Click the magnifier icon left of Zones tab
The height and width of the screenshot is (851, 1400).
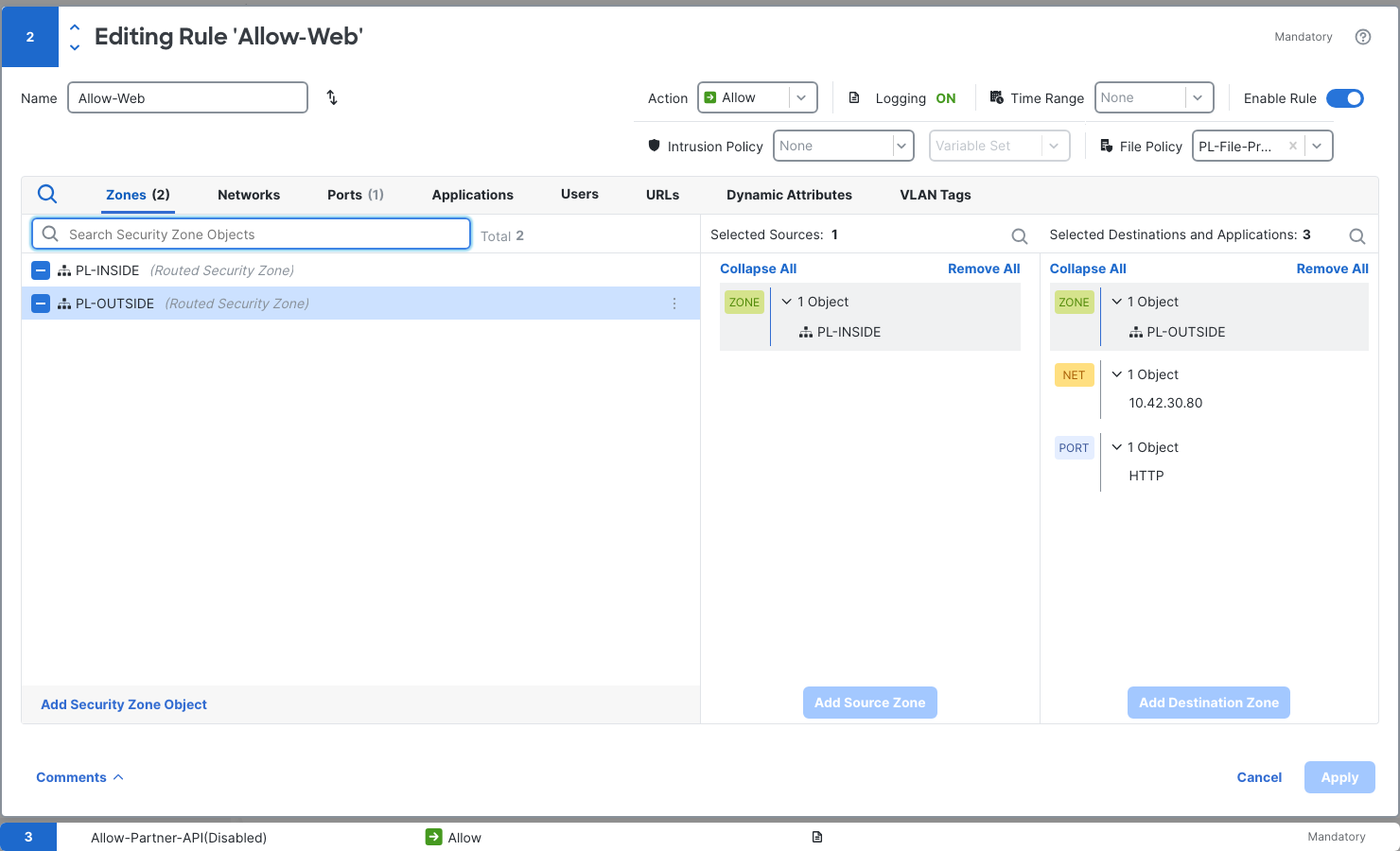point(47,194)
